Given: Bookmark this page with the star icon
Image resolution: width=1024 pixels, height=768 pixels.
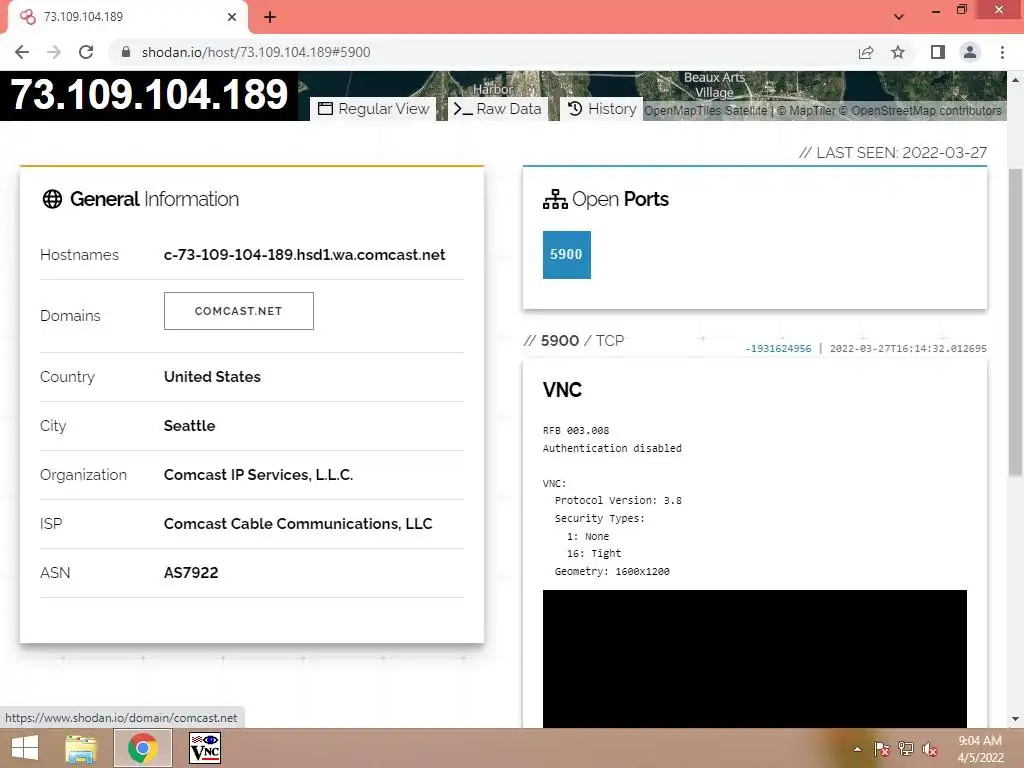Looking at the screenshot, I should click(x=898, y=52).
